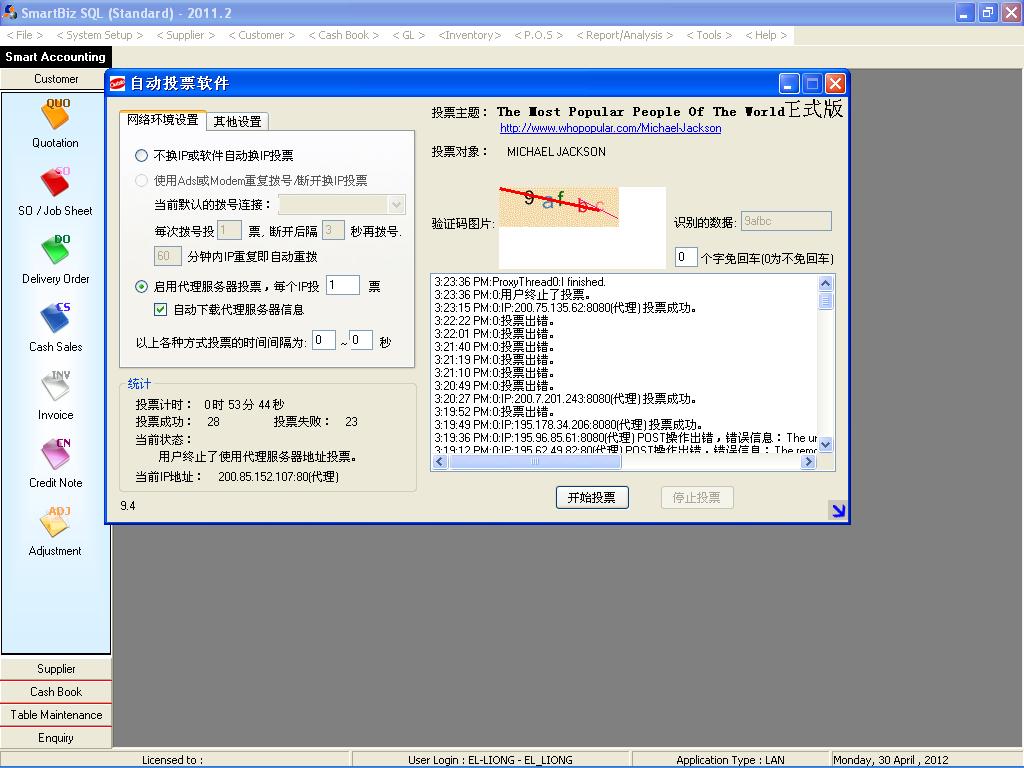Select the 不换IP或软件自动换IP投票 radio option

point(141,156)
